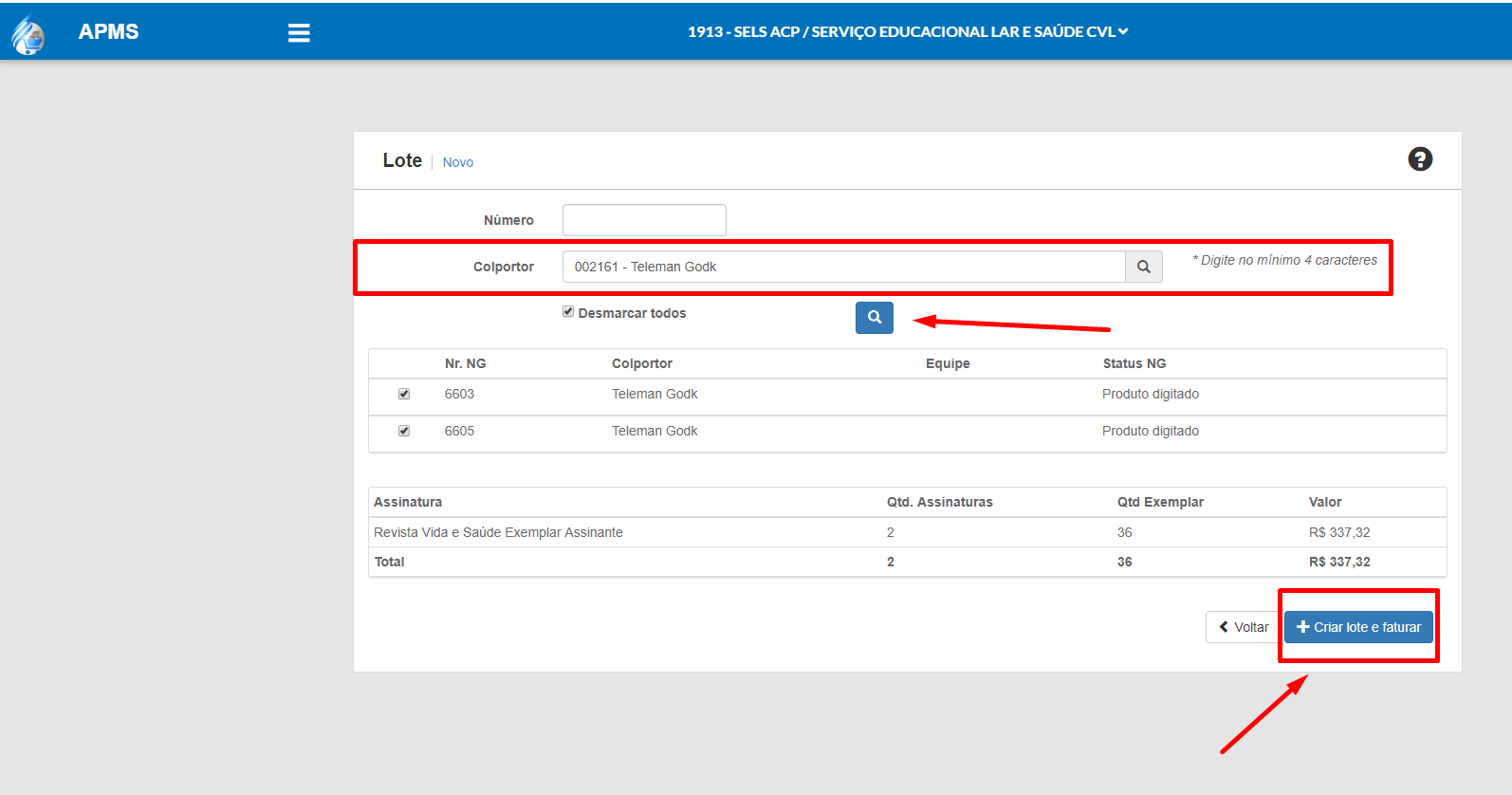
Task: Select the 6603 cell
Action: coord(459,394)
